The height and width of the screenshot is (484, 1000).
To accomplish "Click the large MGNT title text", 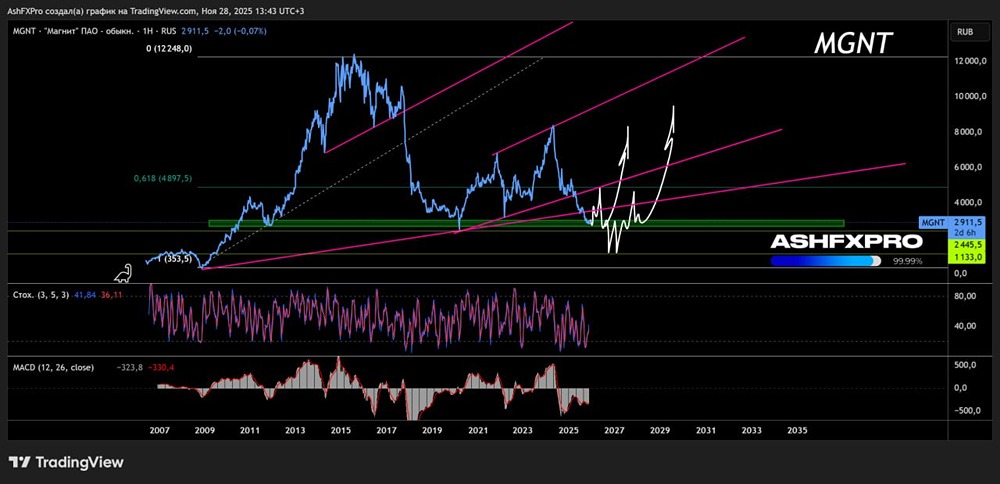I will click(x=854, y=43).
